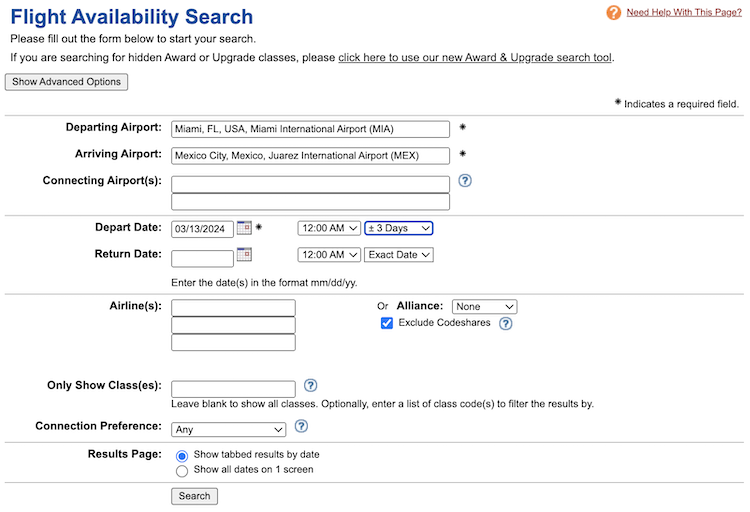The height and width of the screenshot is (512, 750).
Task: Open the Alliance dropdown set to None
Action: point(484,307)
